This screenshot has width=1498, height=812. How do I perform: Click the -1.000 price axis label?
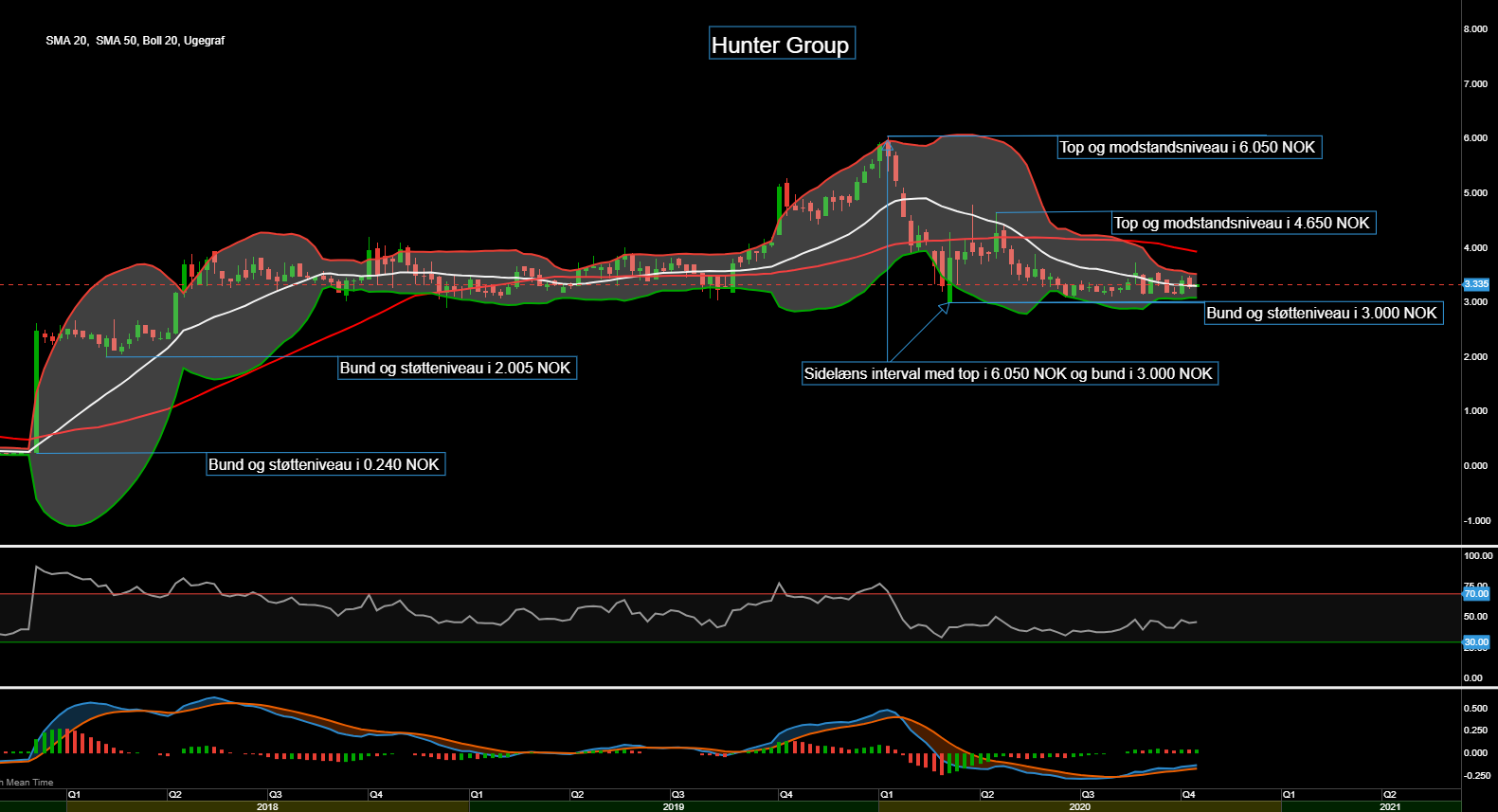pos(1477,521)
